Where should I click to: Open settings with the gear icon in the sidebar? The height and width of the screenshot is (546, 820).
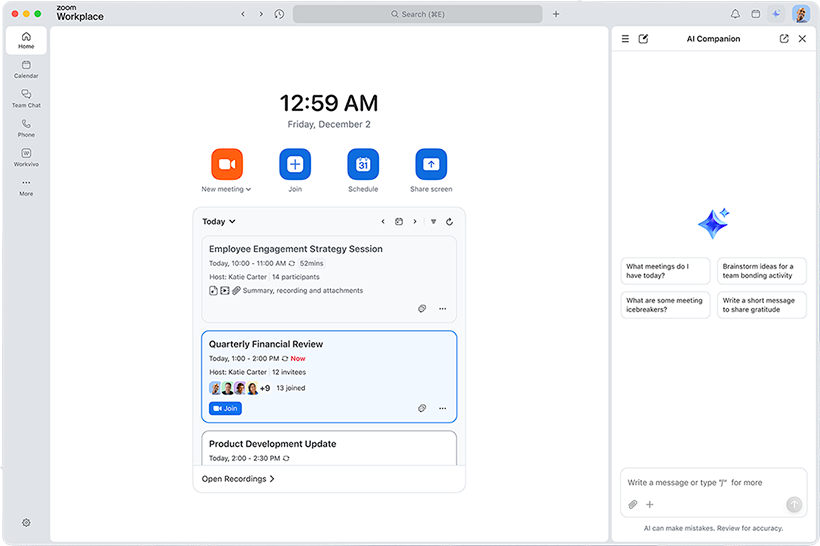(26, 523)
